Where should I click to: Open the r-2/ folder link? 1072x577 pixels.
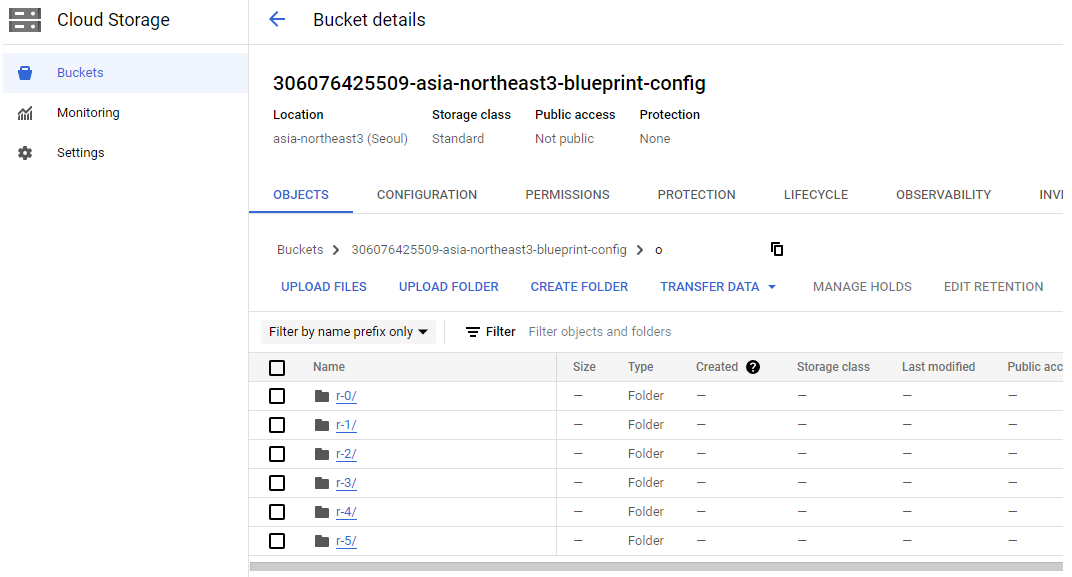(x=346, y=454)
